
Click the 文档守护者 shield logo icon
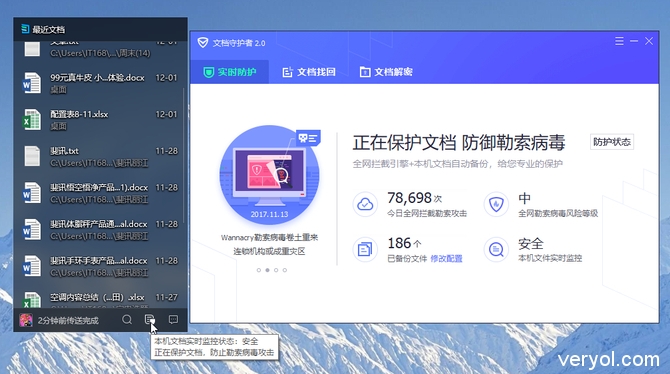pos(203,43)
